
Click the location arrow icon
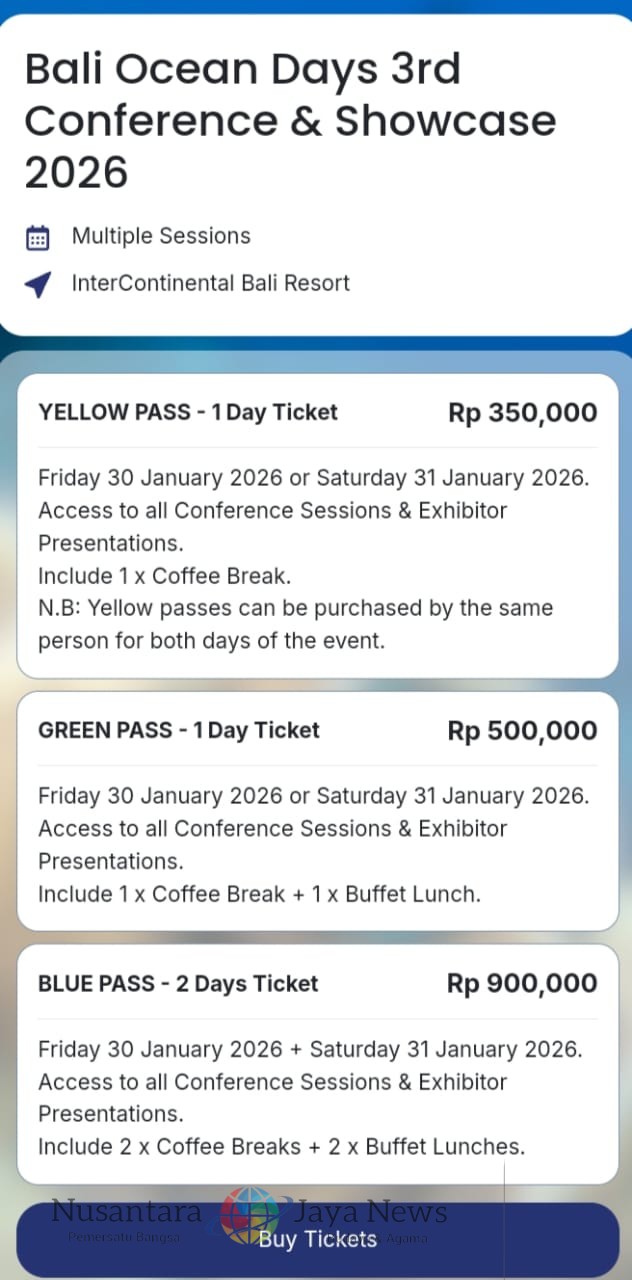(37, 285)
